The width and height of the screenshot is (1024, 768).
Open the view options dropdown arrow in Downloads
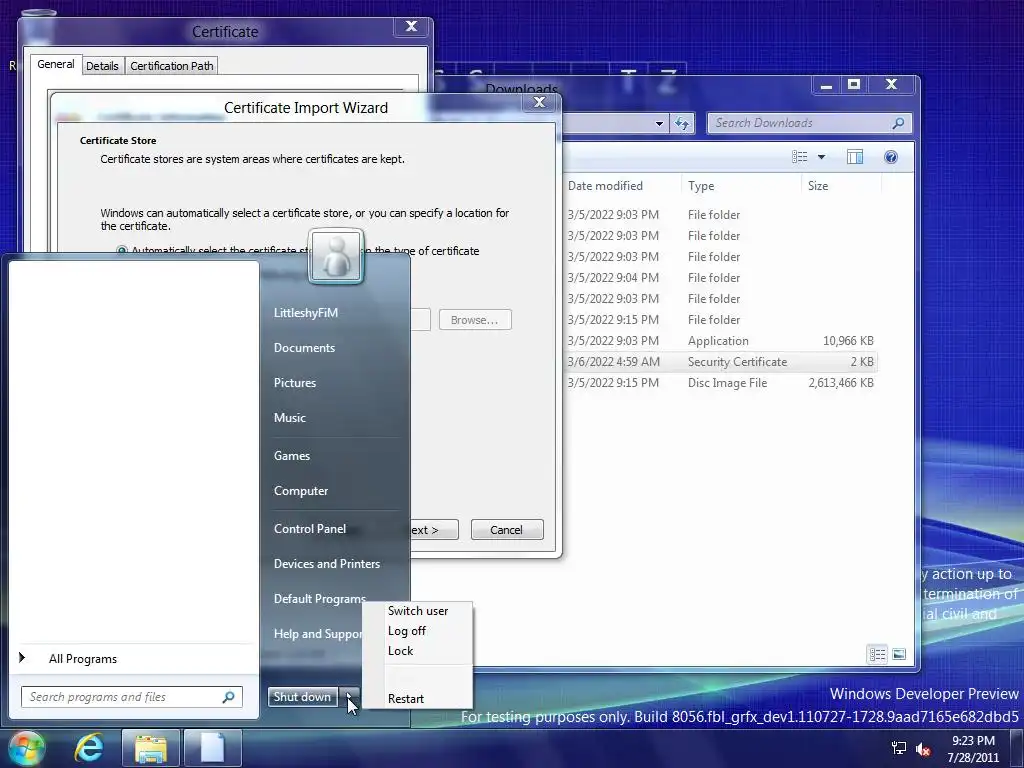pos(822,157)
